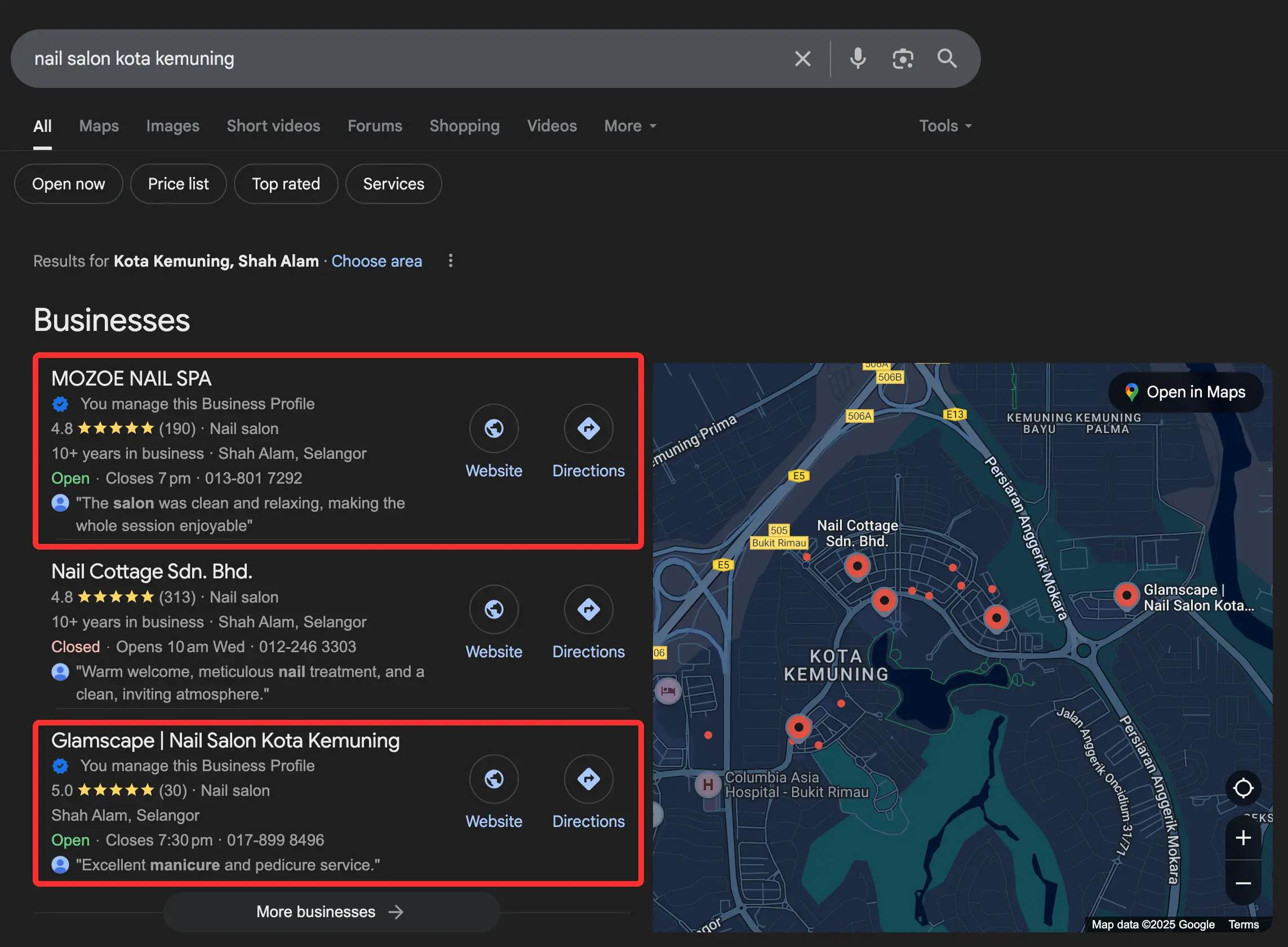This screenshot has width=1288, height=947.
Task: Toggle the Open now filter chip
Action: pos(68,184)
